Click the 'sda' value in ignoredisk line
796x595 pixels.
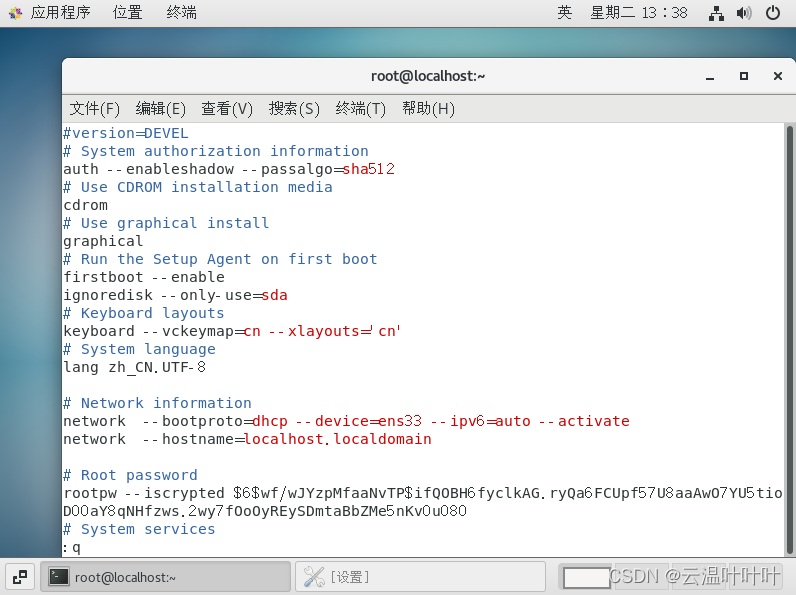click(275, 295)
